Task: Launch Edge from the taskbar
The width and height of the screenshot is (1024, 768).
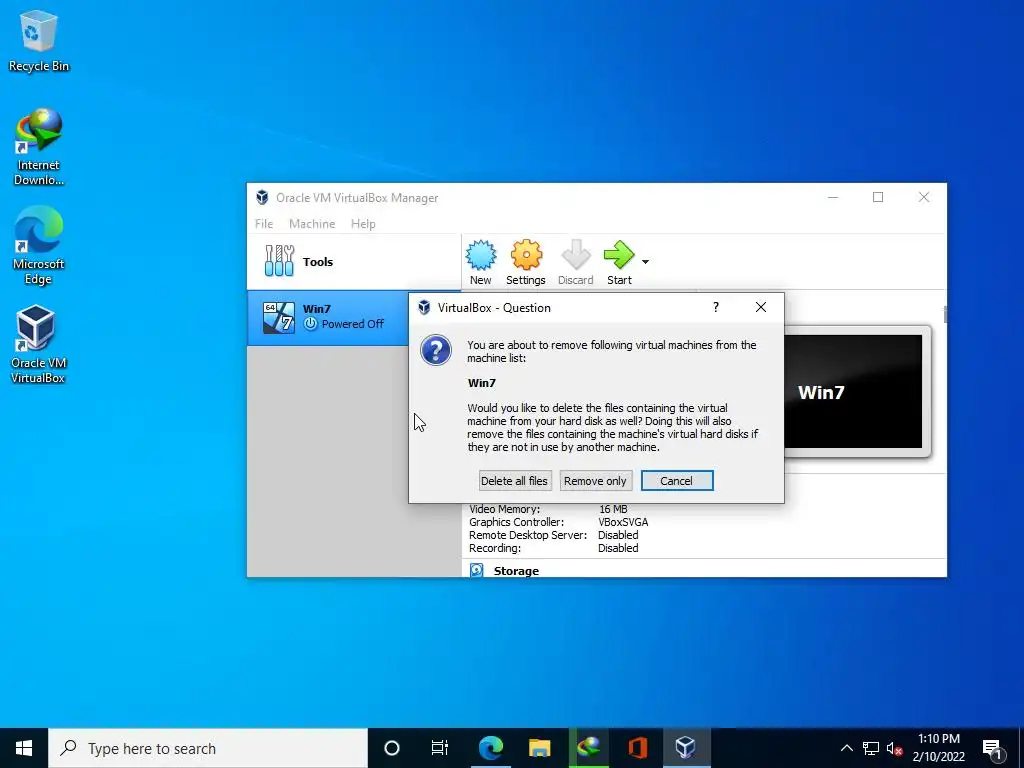Action: pyautogui.click(x=490, y=748)
